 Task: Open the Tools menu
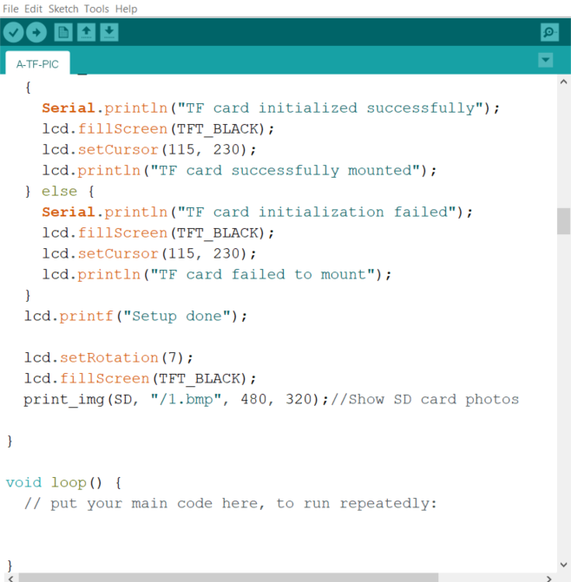[x=96, y=9]
